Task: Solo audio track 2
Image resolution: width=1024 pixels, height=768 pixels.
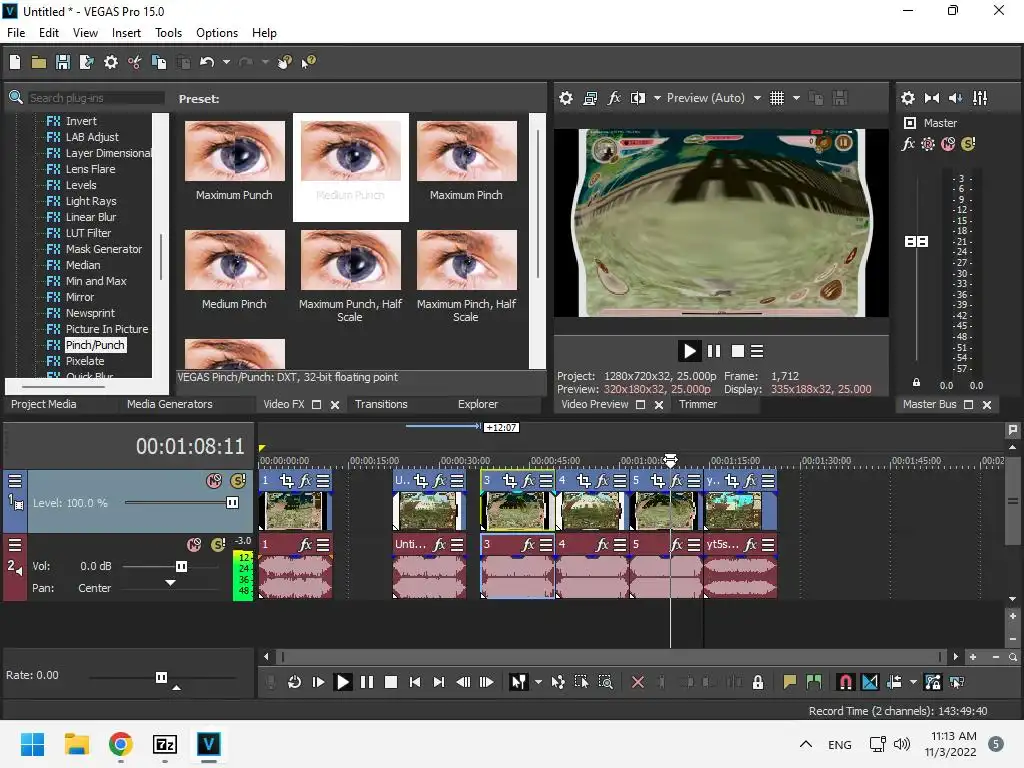Action: [219, 544]
